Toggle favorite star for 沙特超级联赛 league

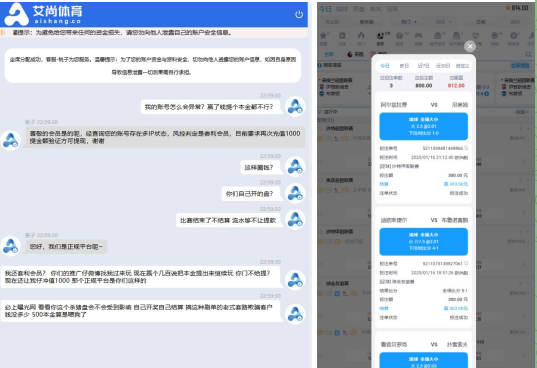pos(321,128)
